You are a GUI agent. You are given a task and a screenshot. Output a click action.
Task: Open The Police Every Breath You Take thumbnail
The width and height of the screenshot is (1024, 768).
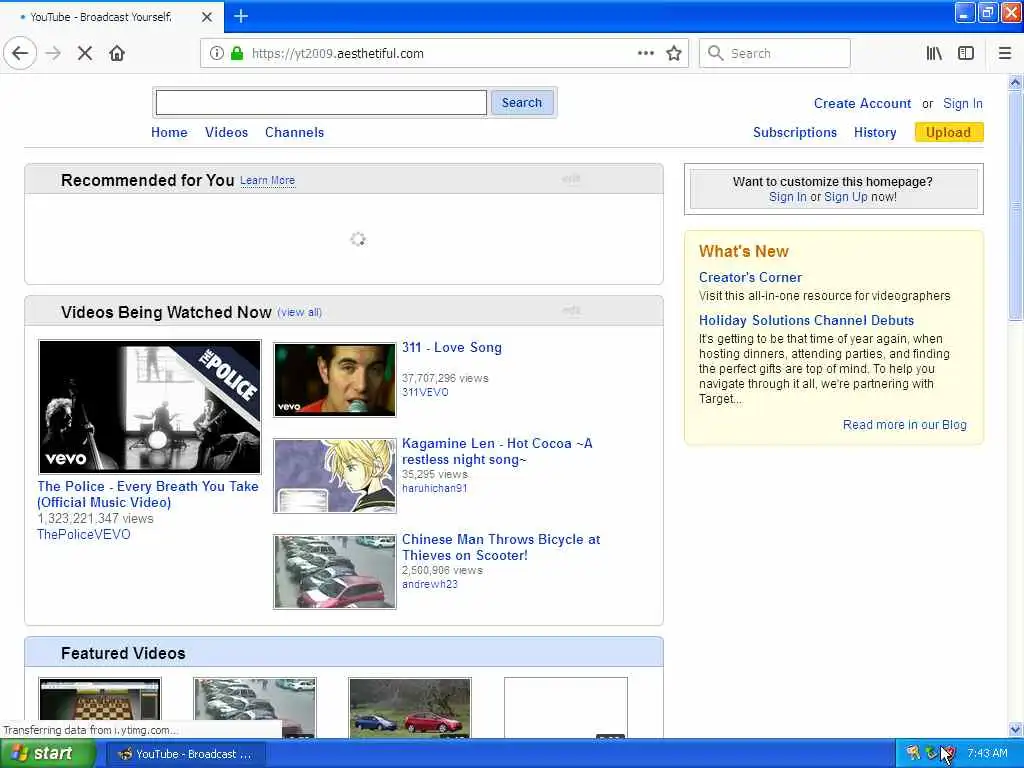[x=150, y=406]
